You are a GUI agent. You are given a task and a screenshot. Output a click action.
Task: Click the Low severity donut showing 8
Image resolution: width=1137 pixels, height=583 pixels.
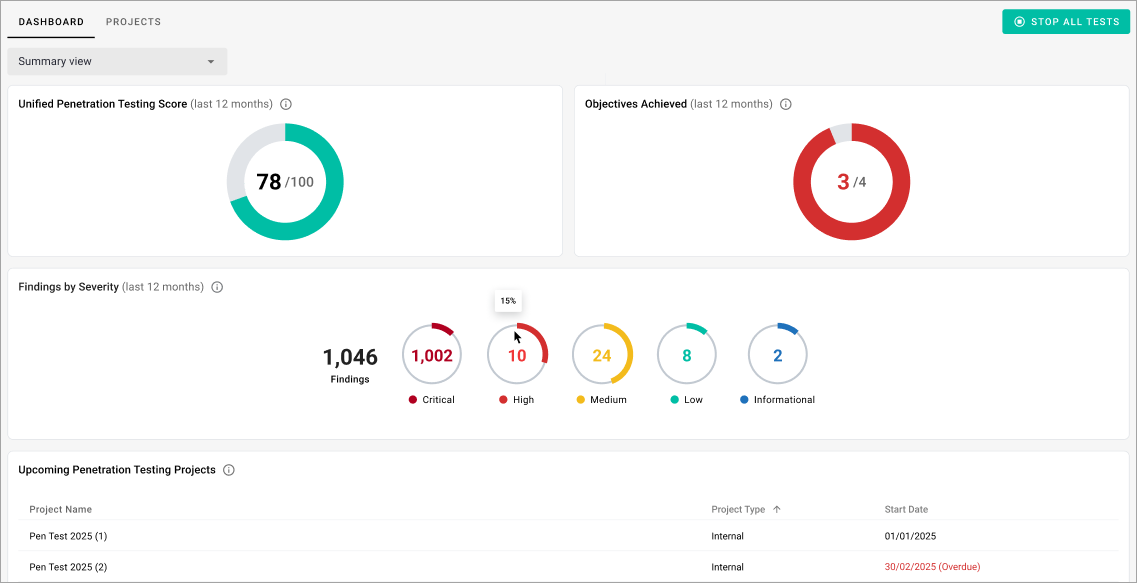click(x=686, y=354)
